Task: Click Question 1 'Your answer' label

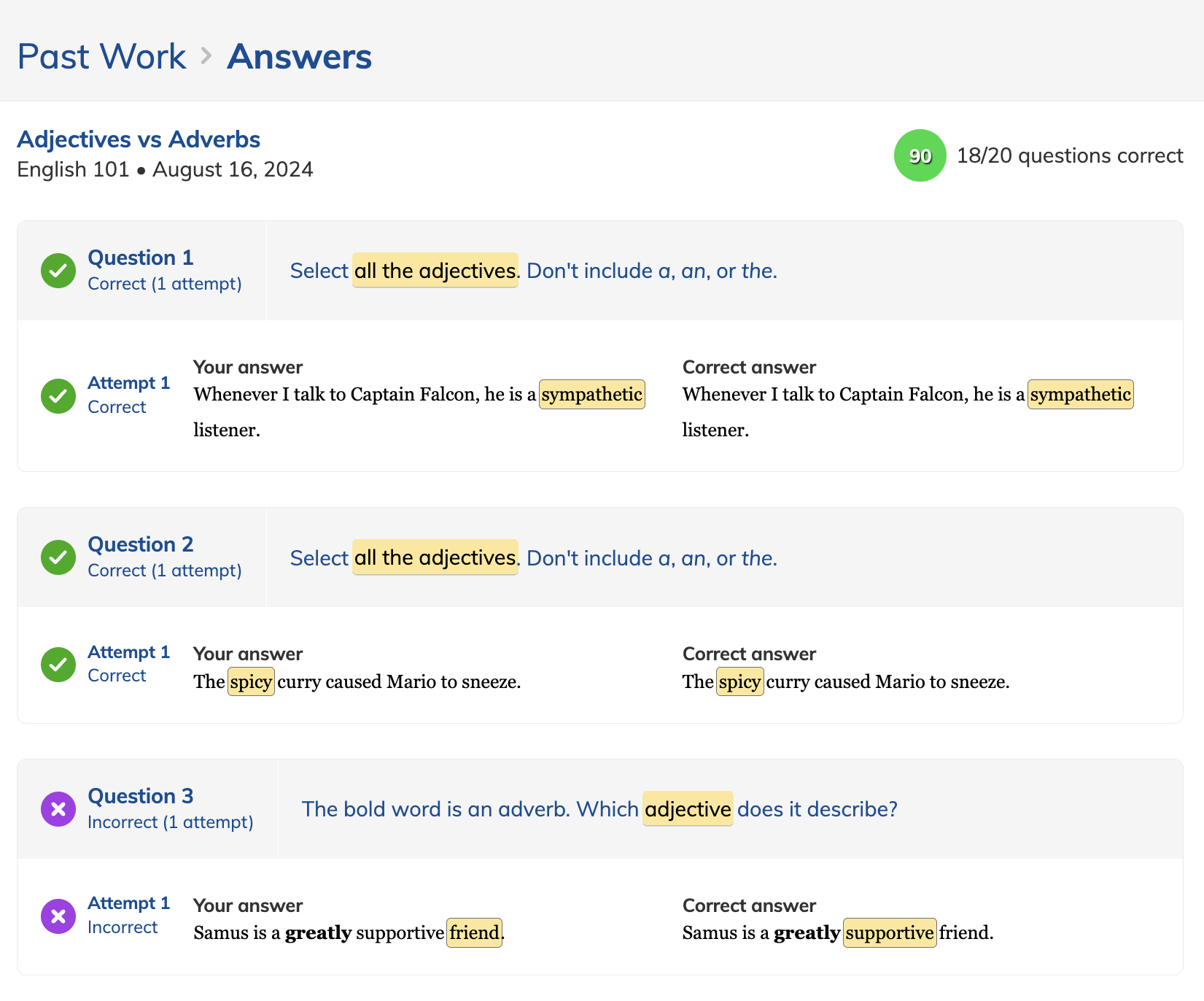Action: click(x=248, y=367)
